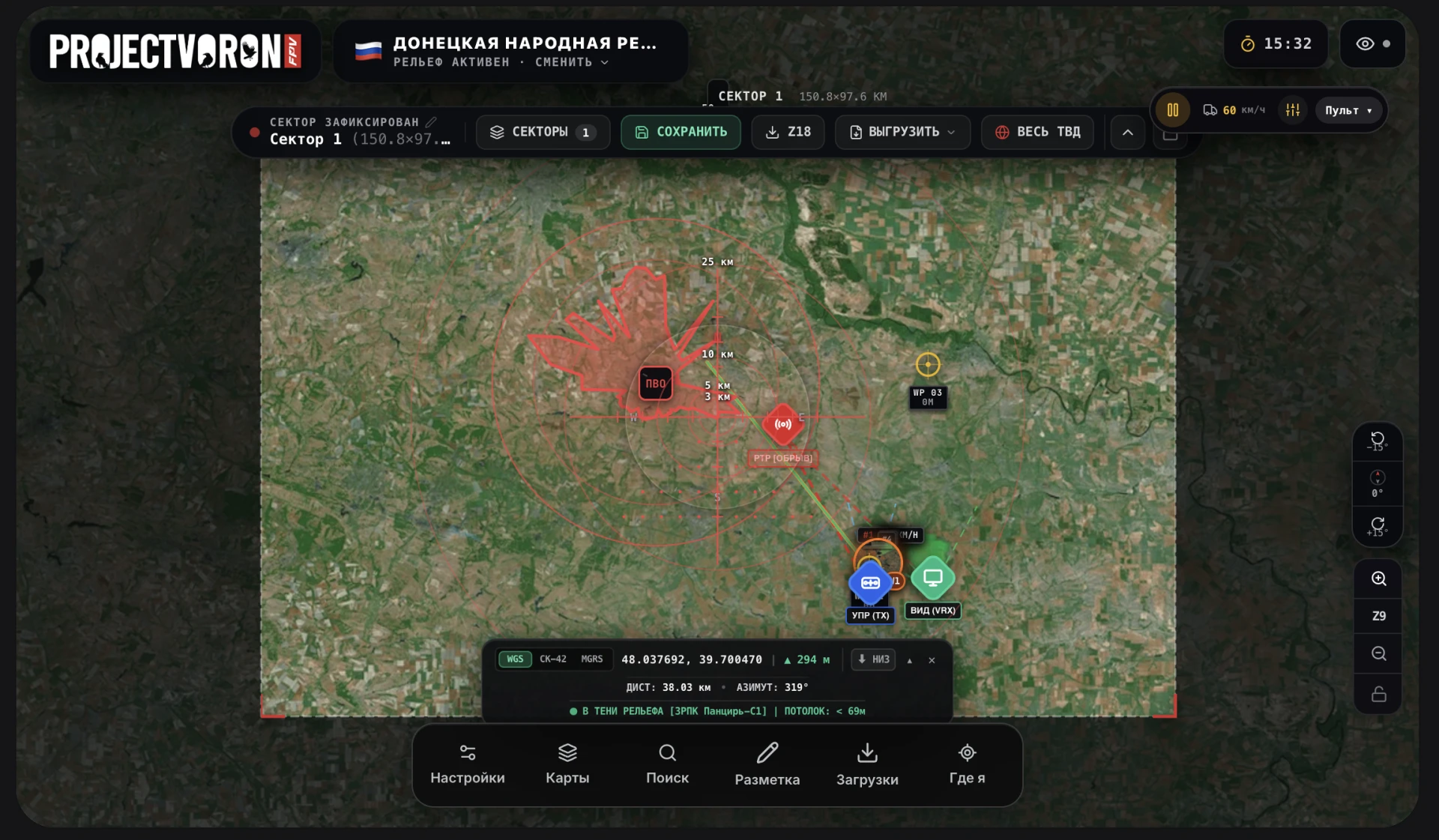Image resolution: width=1439 pixels, height=840 pixels.
Task: Open Загрузки tab
Action: pos(867,764)
